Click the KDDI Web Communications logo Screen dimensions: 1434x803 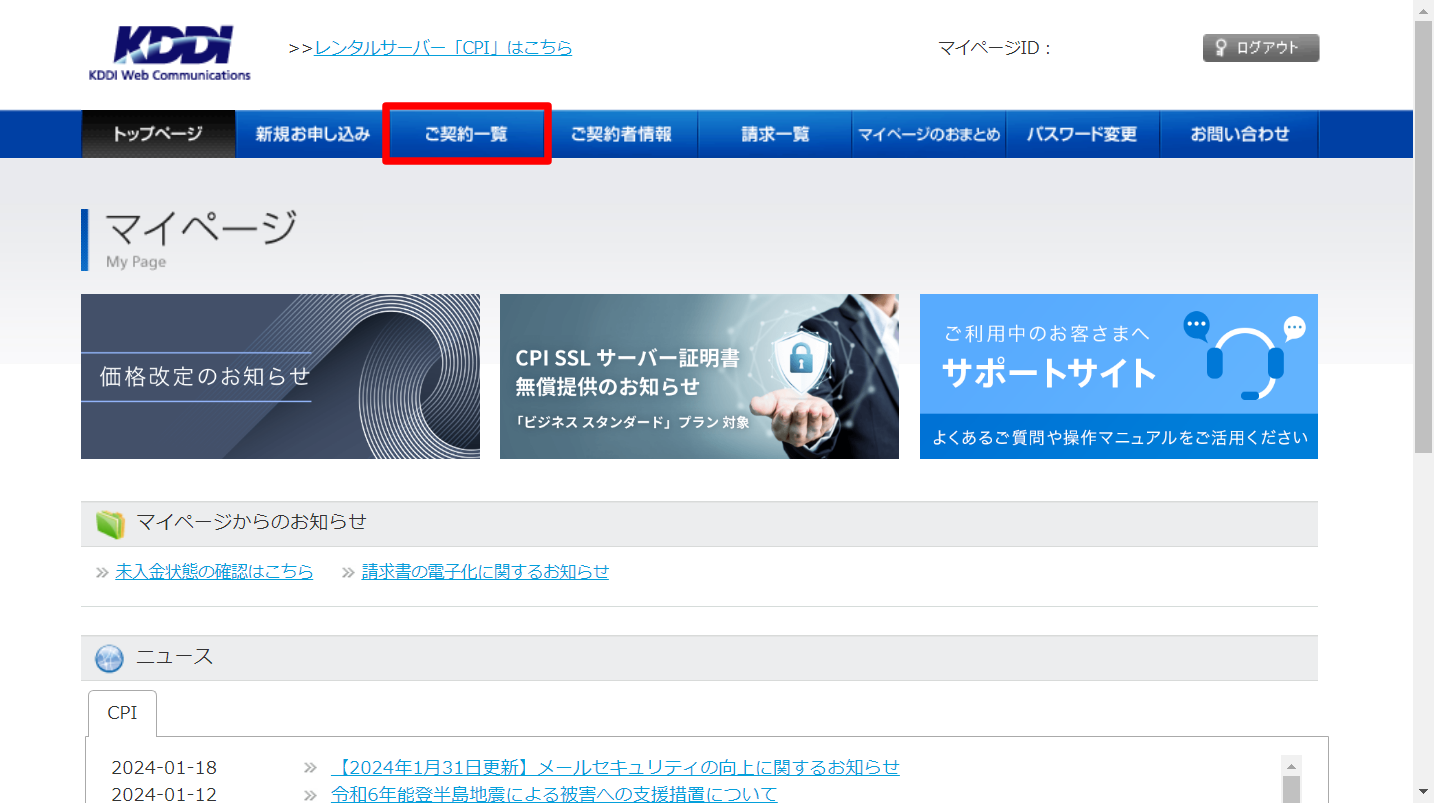click(x=170, y=52)
